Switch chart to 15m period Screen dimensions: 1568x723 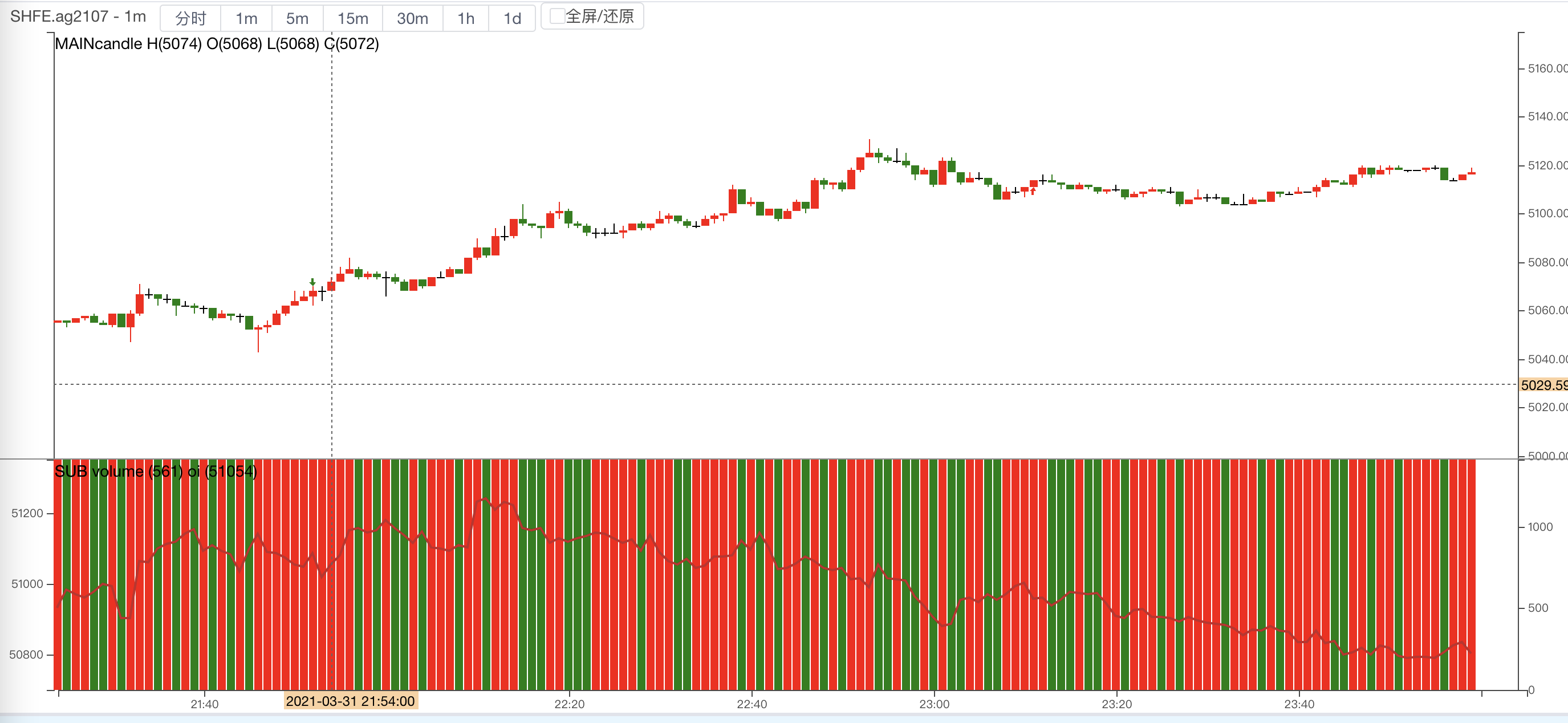tap(352, 18)
